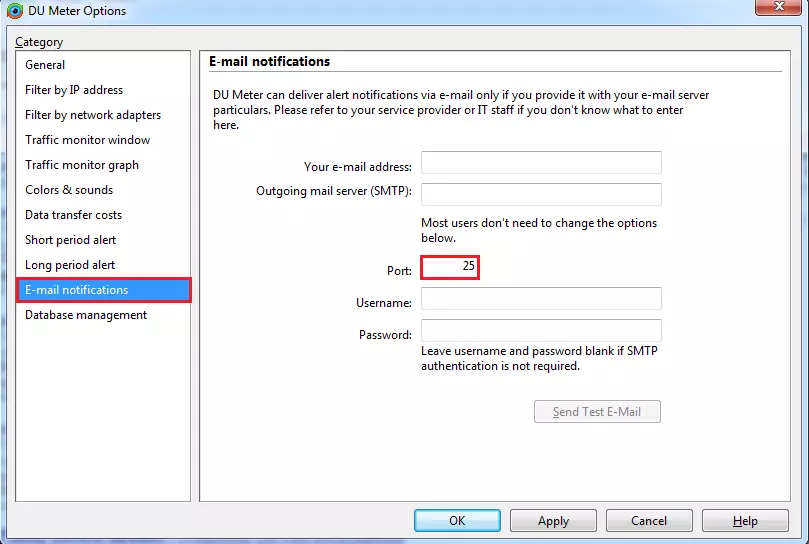This screenshot has width=809, height=544.
Task: Click the 'DU Meter Options' window title
Action: click(77, 11)
